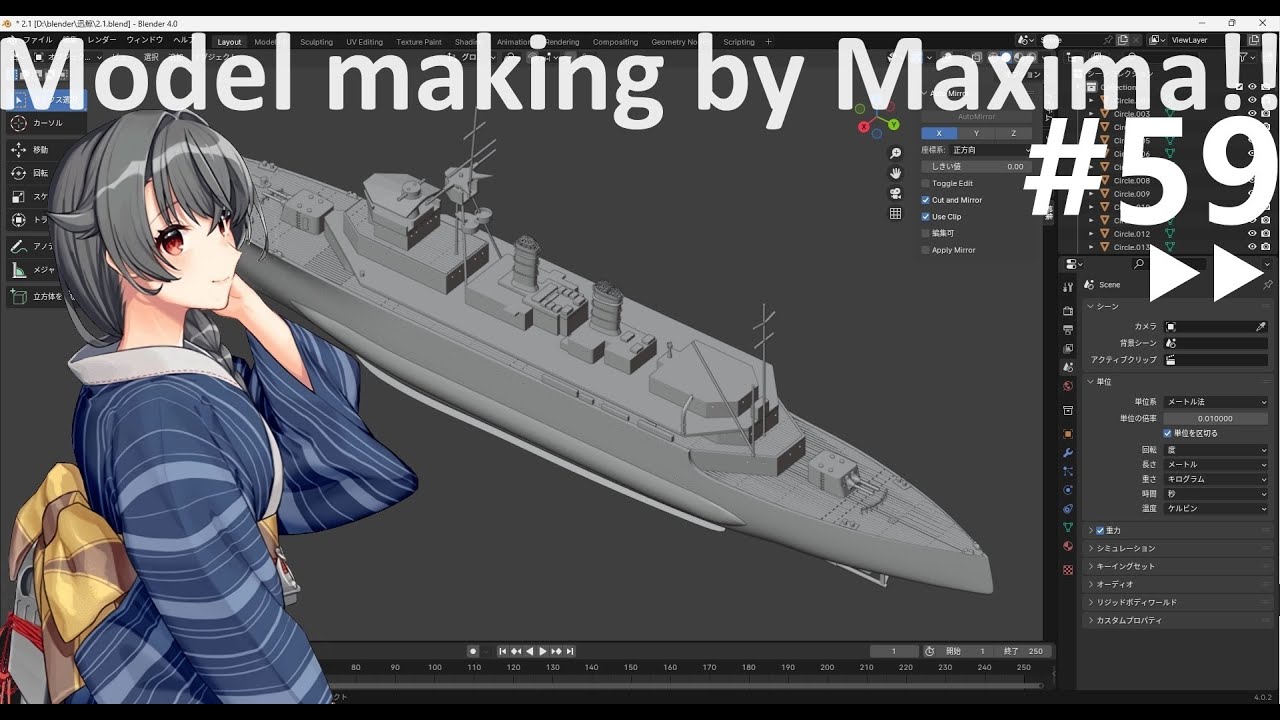Open the Object Constraints tab
Screen dimensions: 1280x720
1068,509
